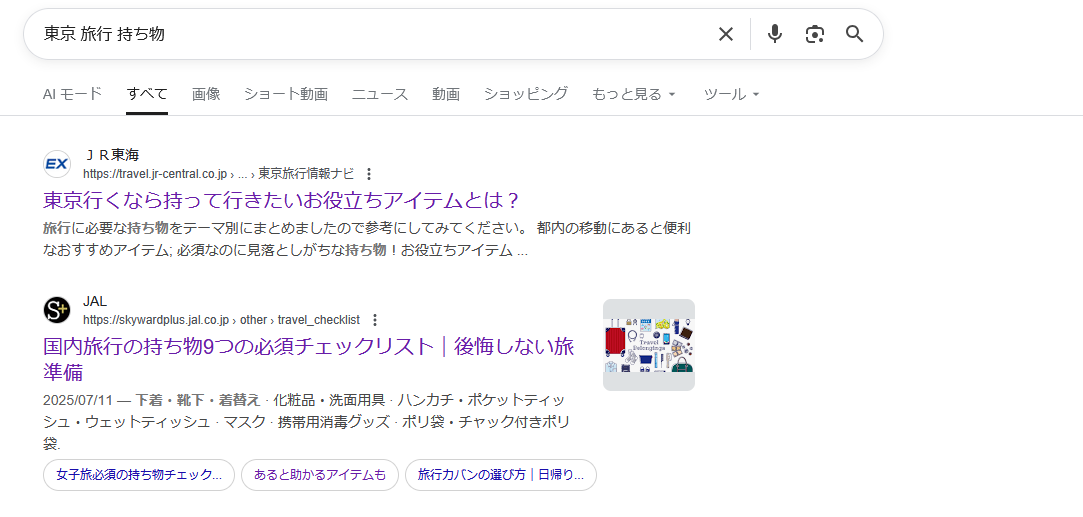Expand the ツール dropdown

coord(732,94)
